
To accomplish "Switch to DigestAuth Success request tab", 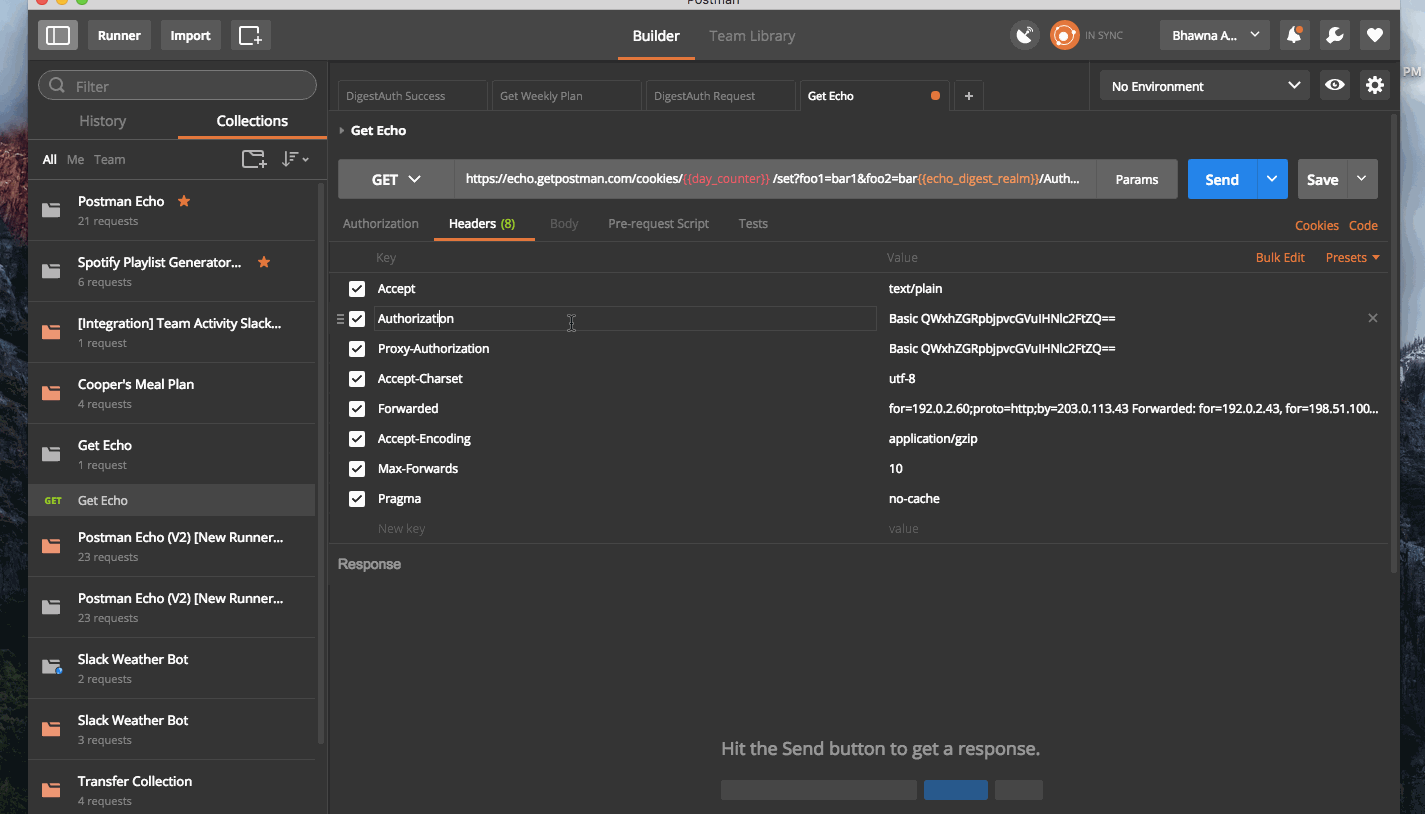I will [x=412, y=96].
